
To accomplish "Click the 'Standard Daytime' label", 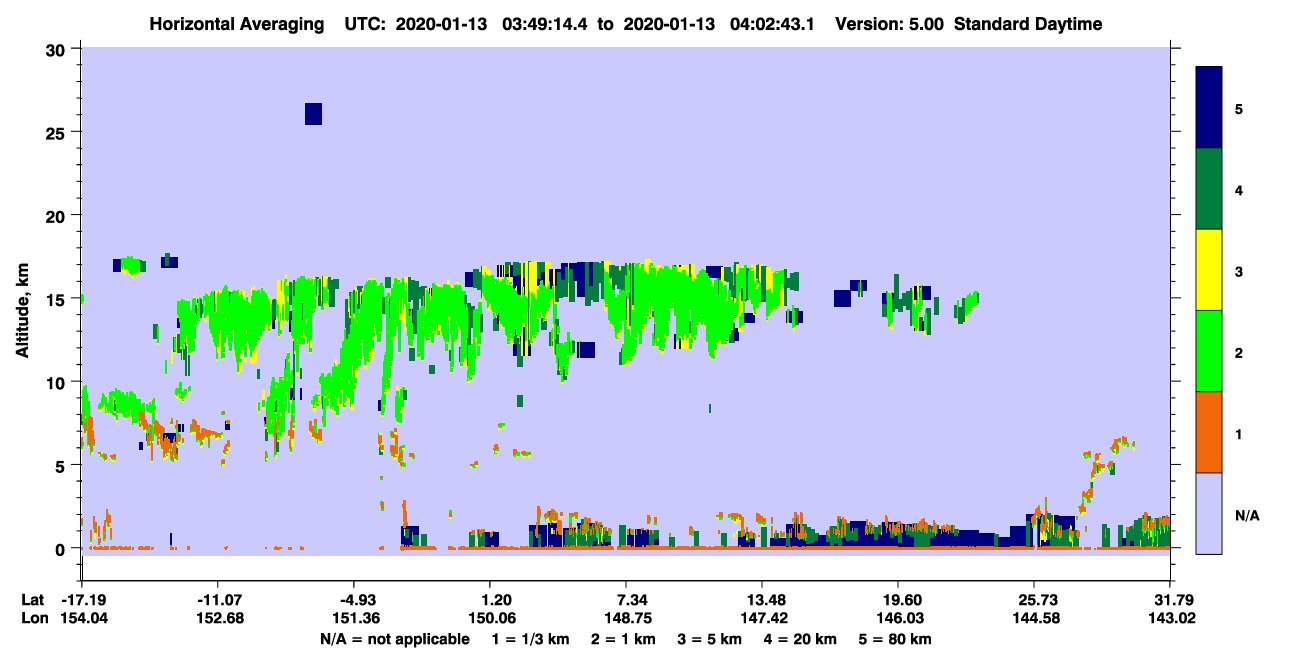I will (1028, 24).
